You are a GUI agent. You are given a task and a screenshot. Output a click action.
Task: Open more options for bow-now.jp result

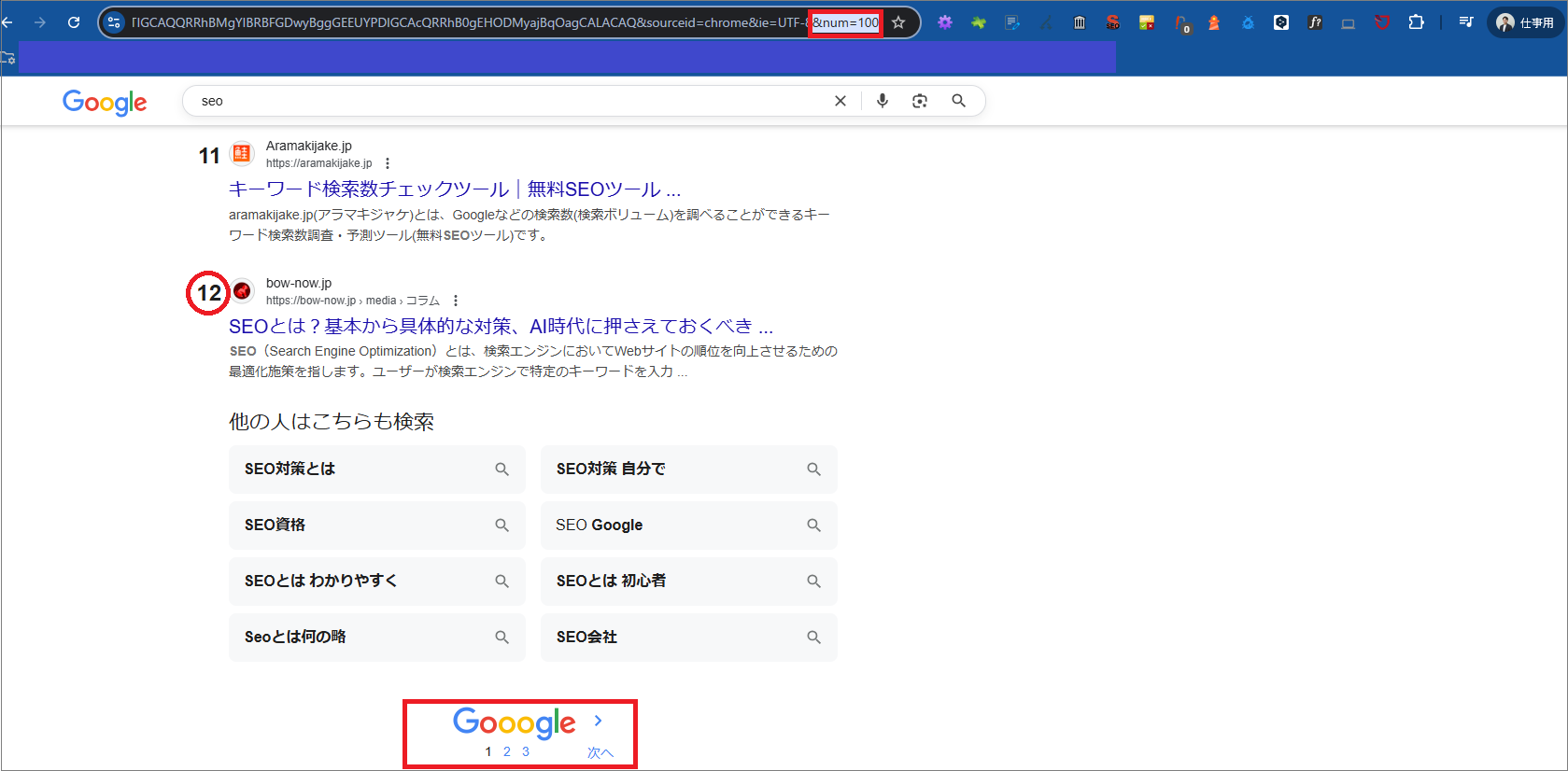coord(456,301)
